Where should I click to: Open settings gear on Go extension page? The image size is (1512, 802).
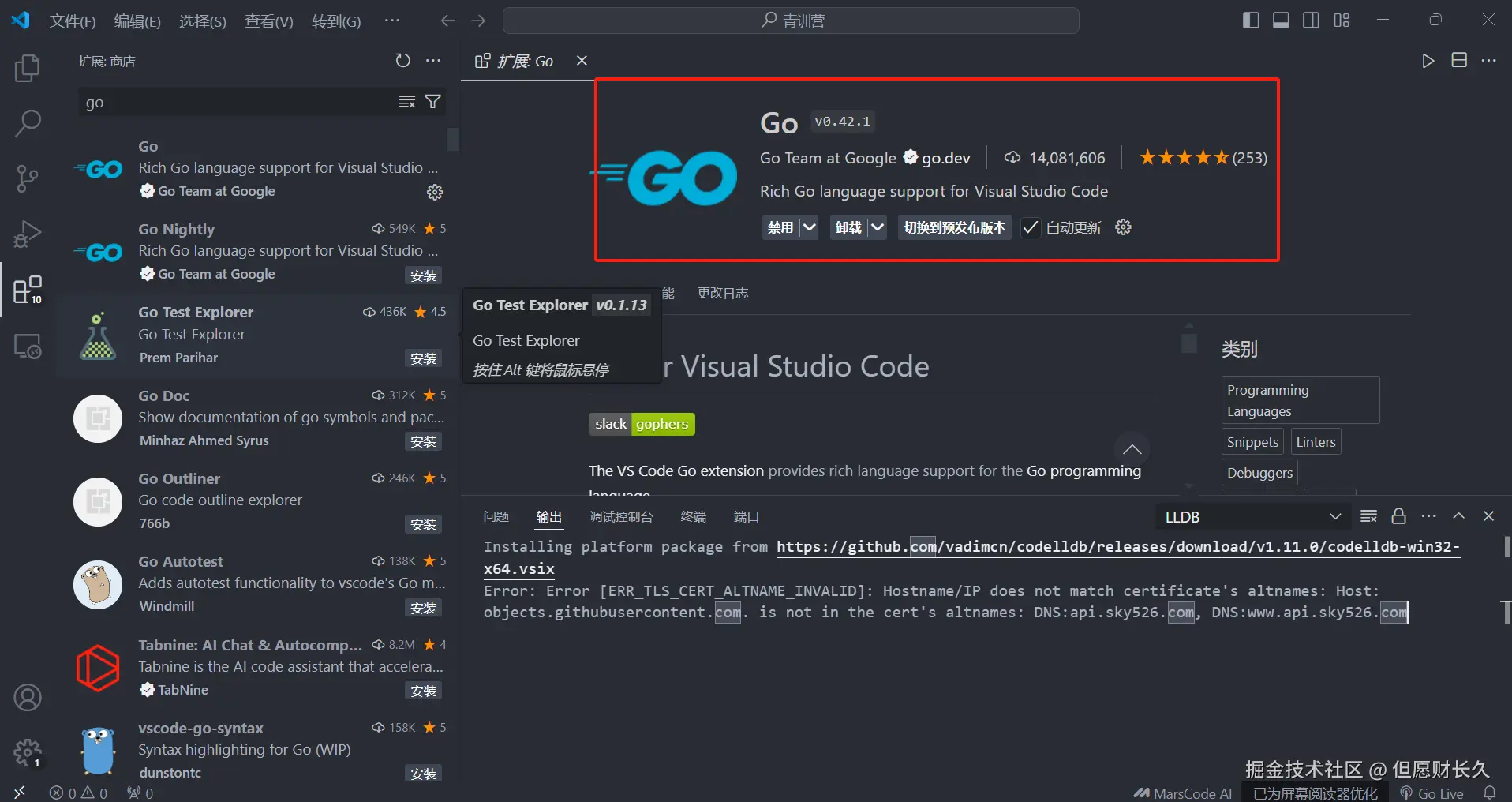[x=1123, y=227]
